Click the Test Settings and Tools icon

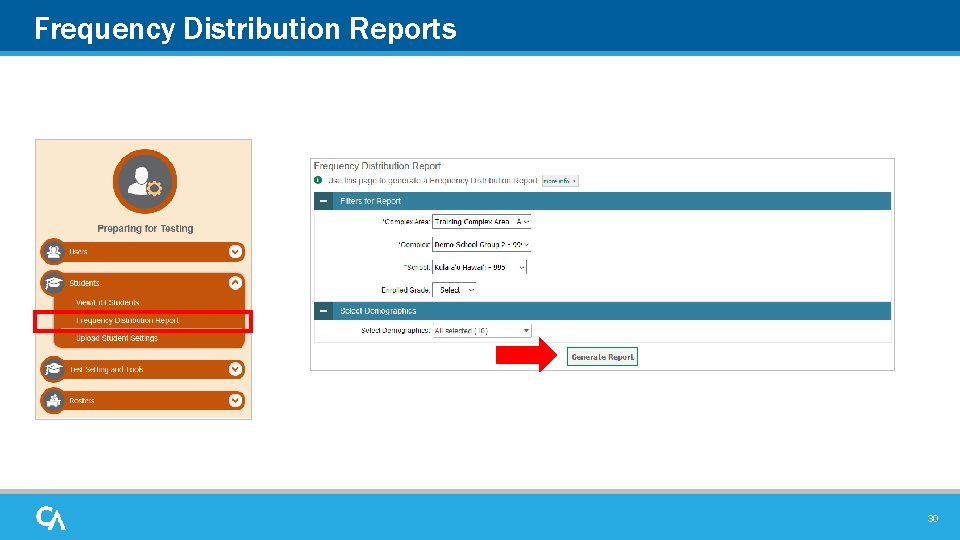coord(54,369)
